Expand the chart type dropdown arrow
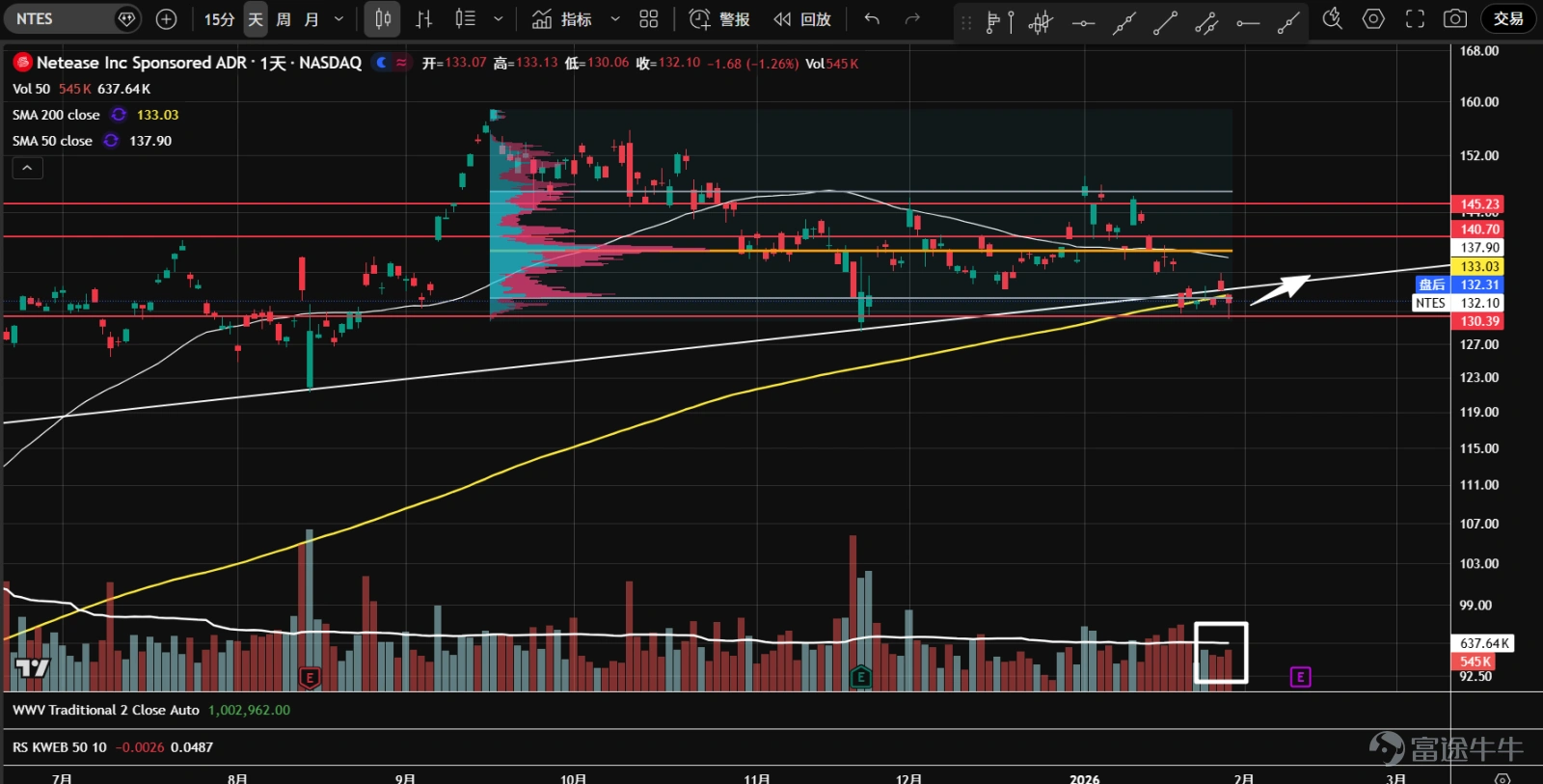1543x784 pixels. [498, 19]
